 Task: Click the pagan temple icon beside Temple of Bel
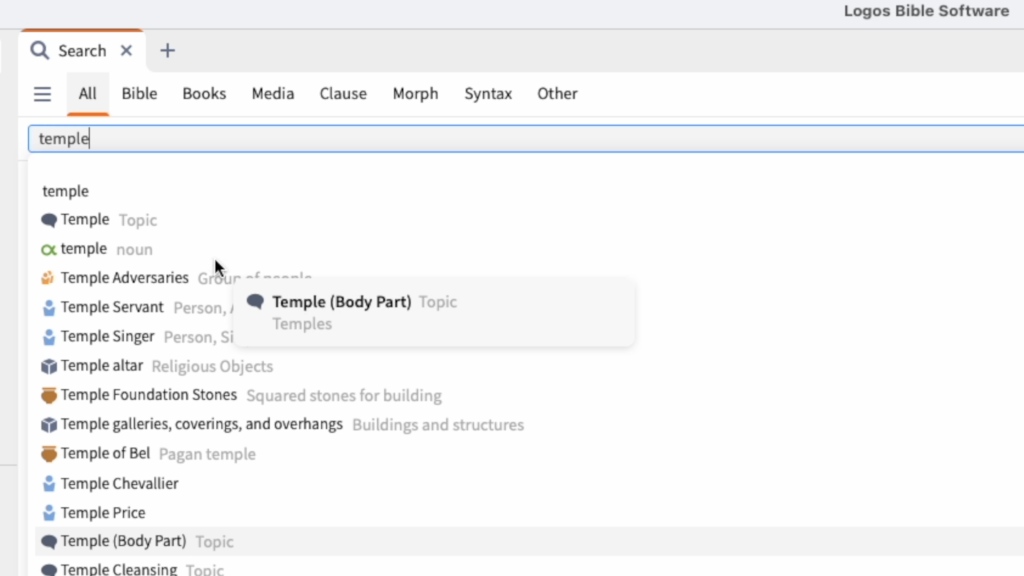[x=48, y=453]
